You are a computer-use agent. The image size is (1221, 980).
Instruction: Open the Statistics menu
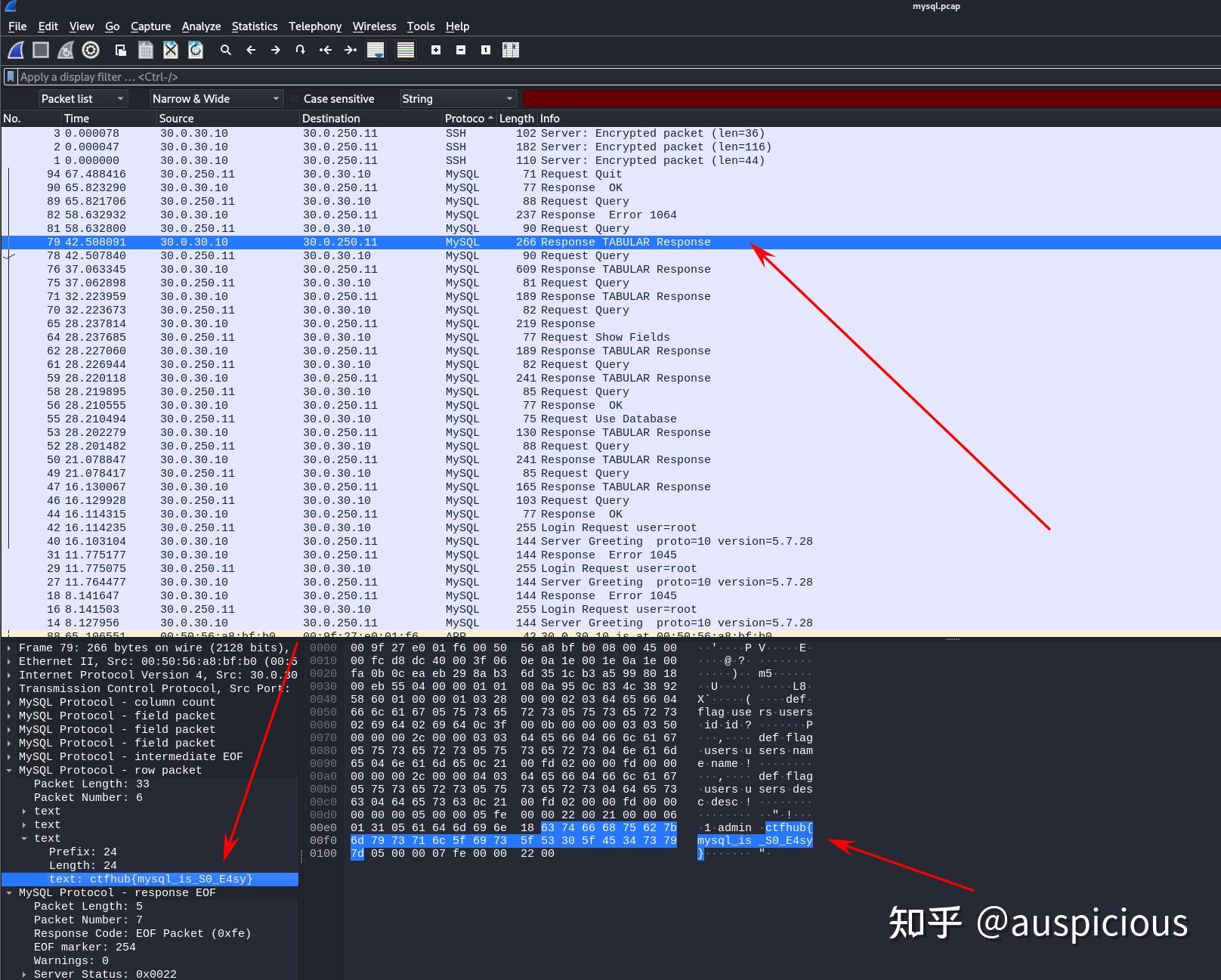click(x=255, y=26)
